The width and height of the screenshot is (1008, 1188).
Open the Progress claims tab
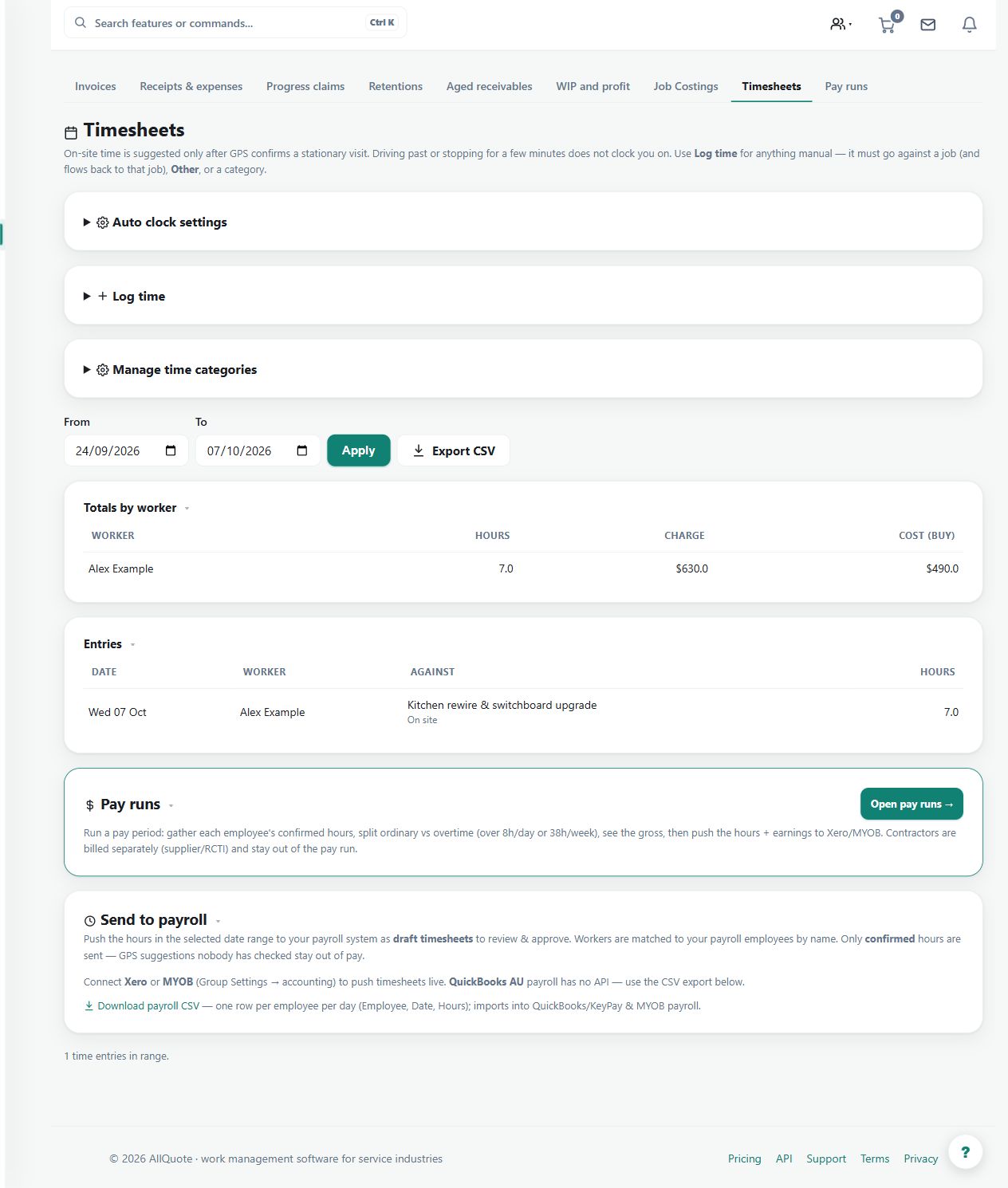coord(305,86)
